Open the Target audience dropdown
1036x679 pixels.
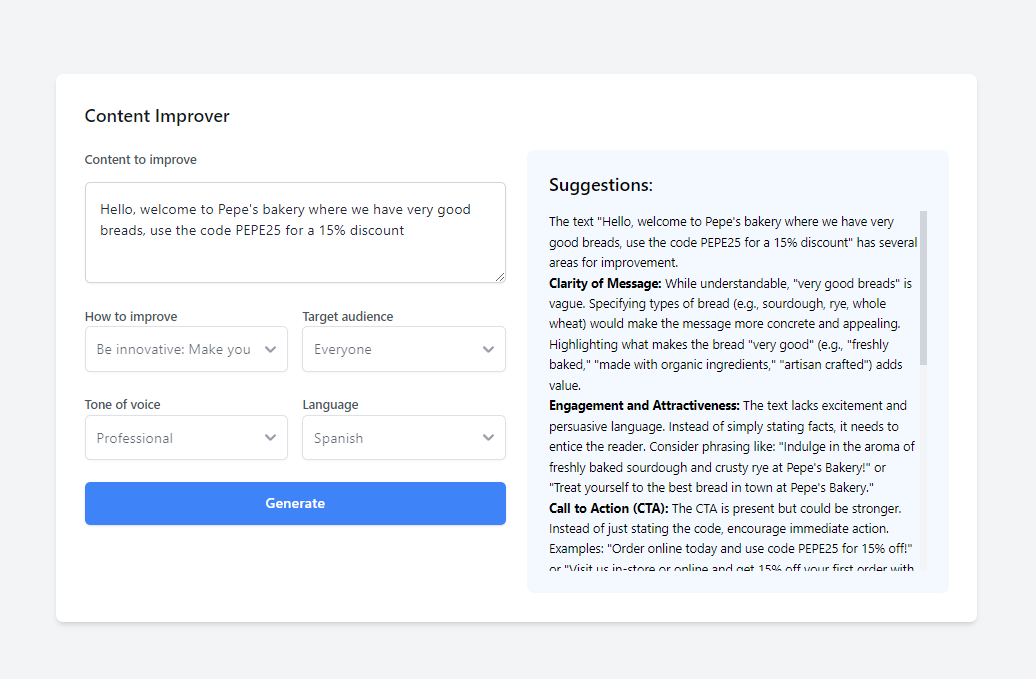coord(404,349)
